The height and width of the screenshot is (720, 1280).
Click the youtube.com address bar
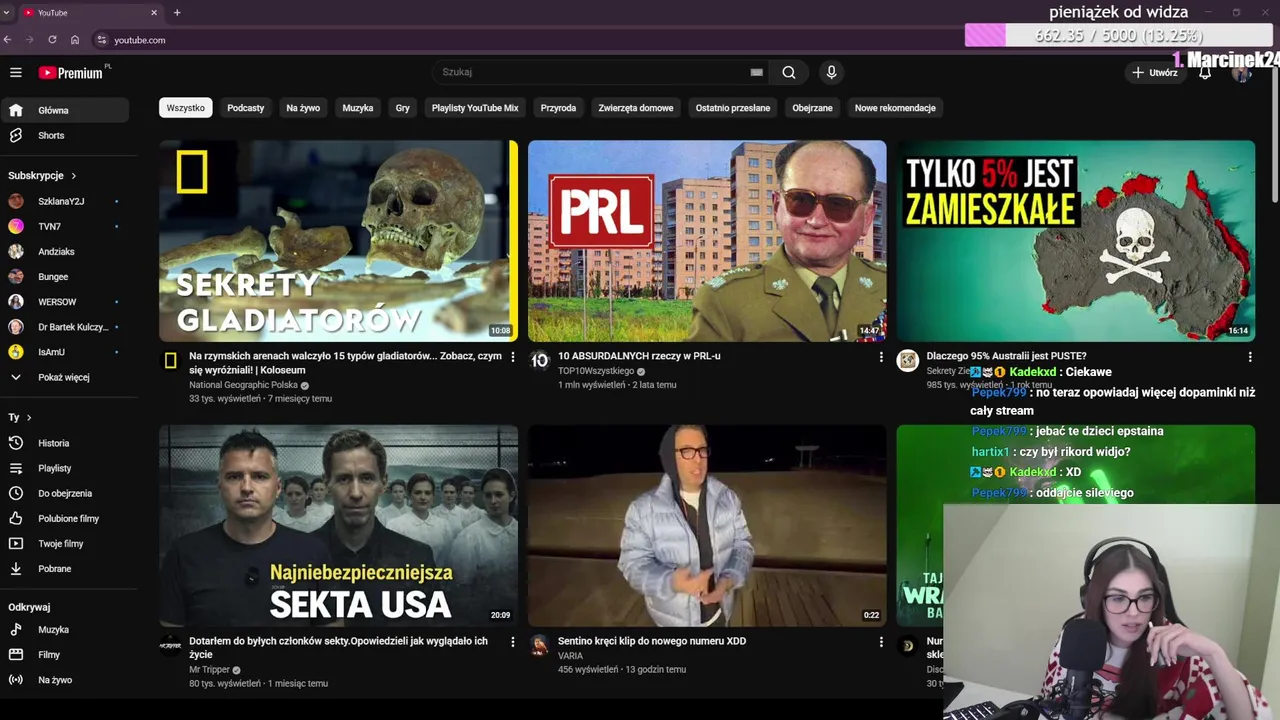click(139, 40)
